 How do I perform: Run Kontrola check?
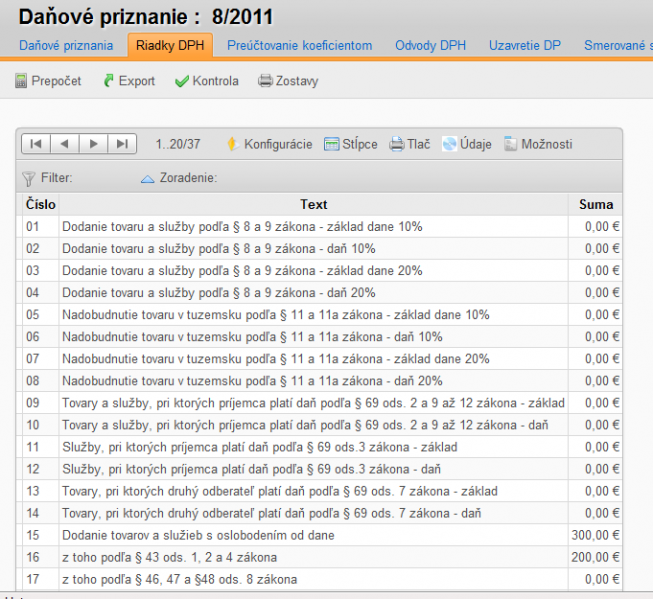(215, 81)
